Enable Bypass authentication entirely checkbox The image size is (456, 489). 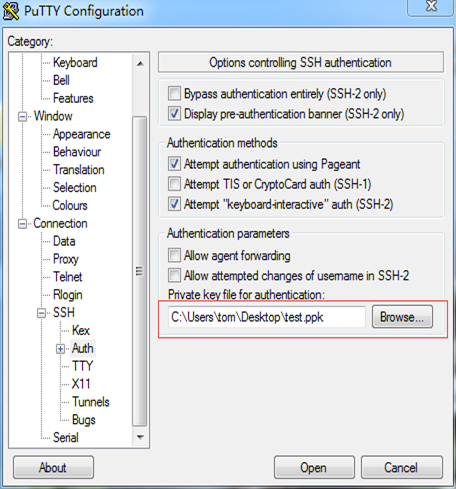pyautogui.click(x=174, y=93)
